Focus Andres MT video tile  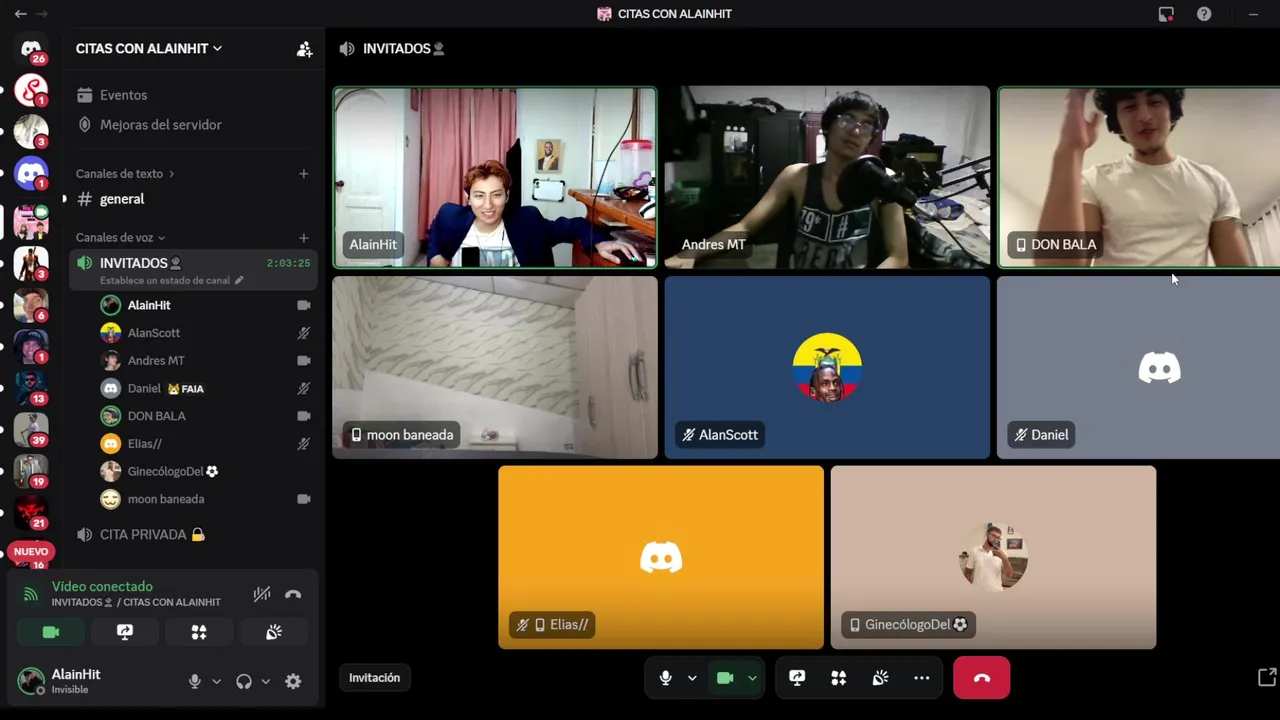pos(827,178)
